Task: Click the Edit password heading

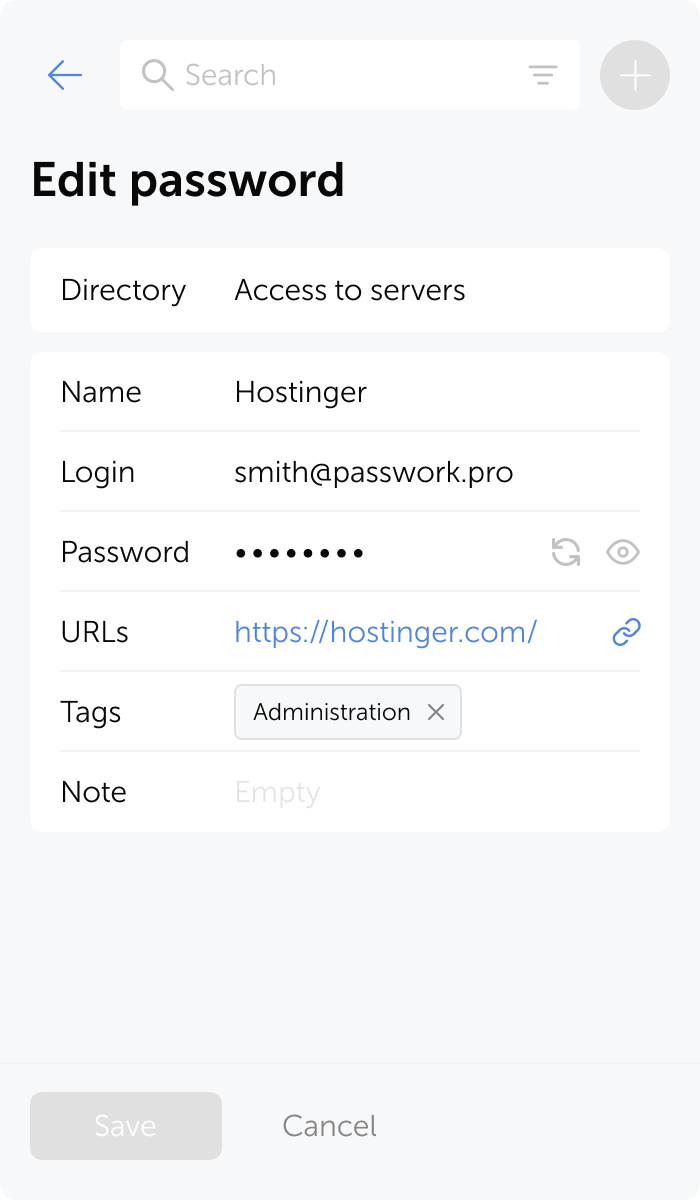Action: click(x=188, y=181)
